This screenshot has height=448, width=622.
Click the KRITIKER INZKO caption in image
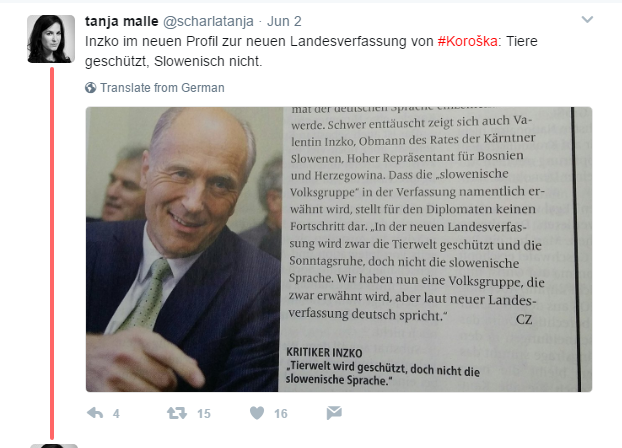[x=324, y=352]
